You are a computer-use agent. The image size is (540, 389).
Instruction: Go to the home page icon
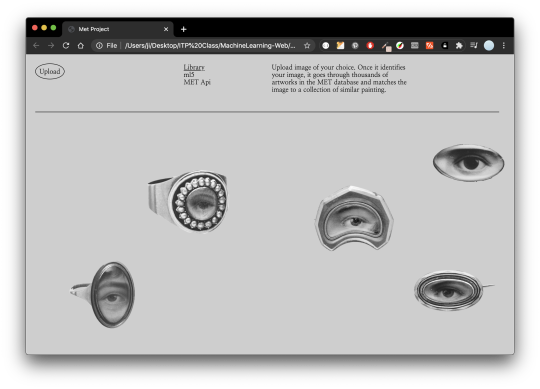point(81,45)
